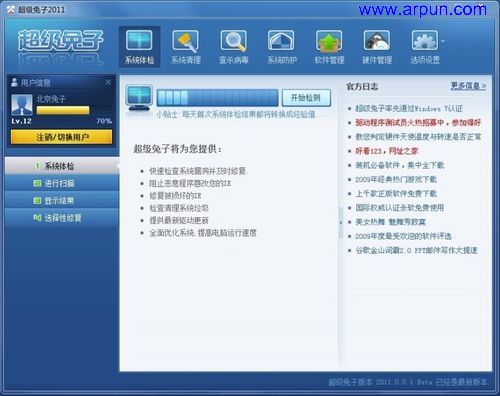Click 注销/切换用户 button
Screen dimensions: 500x396
pyautogui.click(x=62, y=137)
